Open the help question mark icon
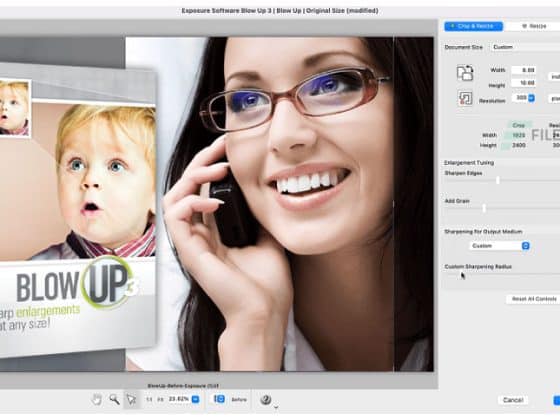The width and height of the screenshot is (560, 420). tap(265, 399)
